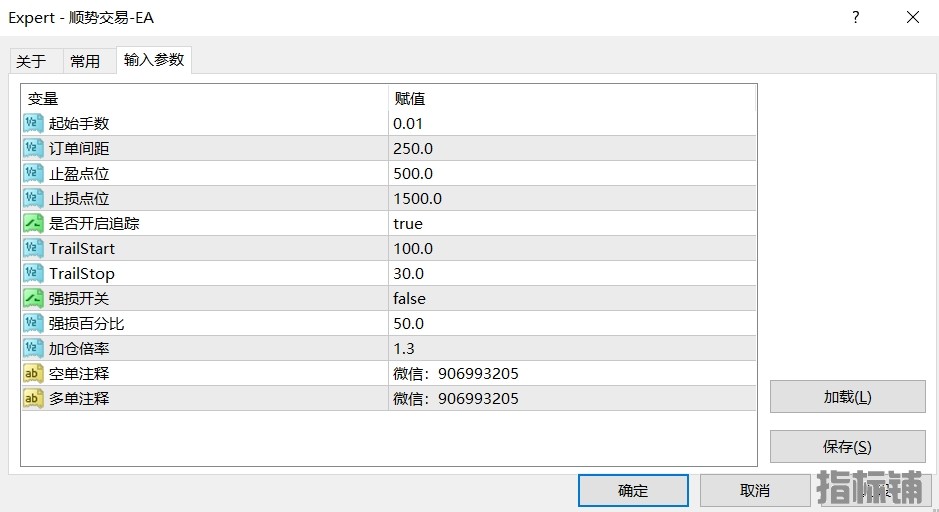Screen dimensions: 939x512
Task: Select the TrailStart variable name
Action: [81, 249]
